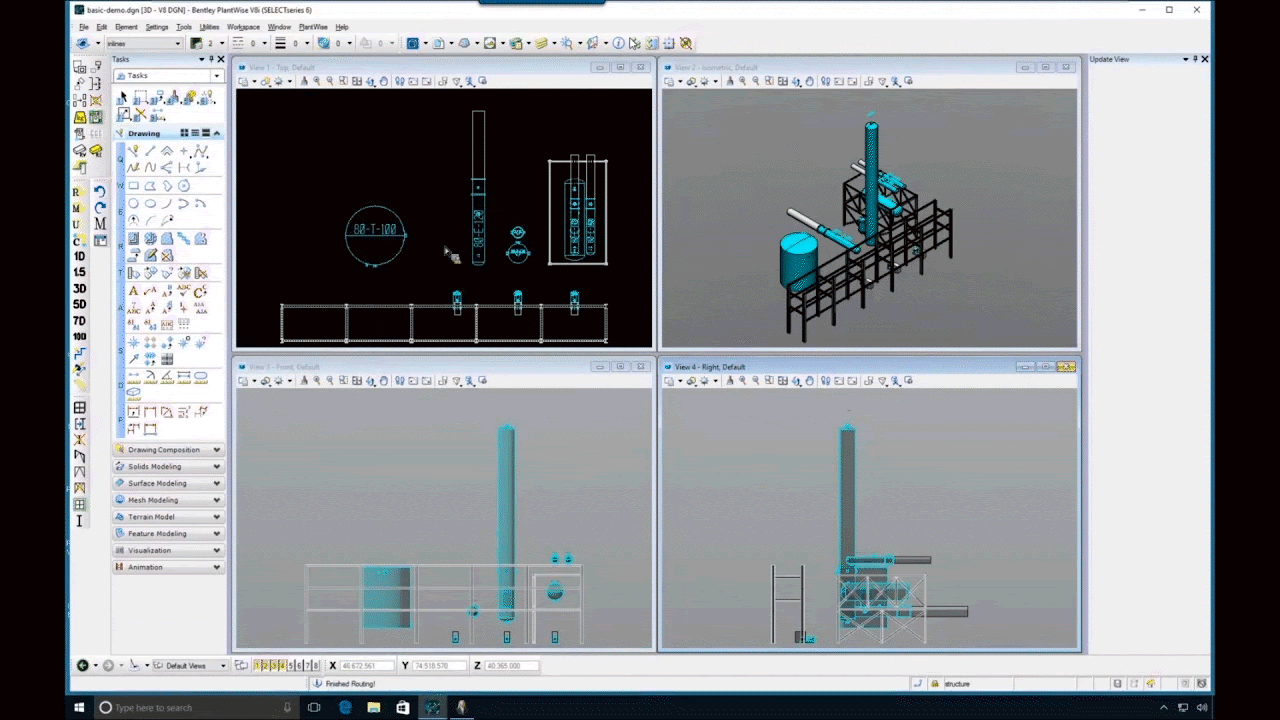
Task: Open the Utilities menu
Action: (x=209, y=27)
